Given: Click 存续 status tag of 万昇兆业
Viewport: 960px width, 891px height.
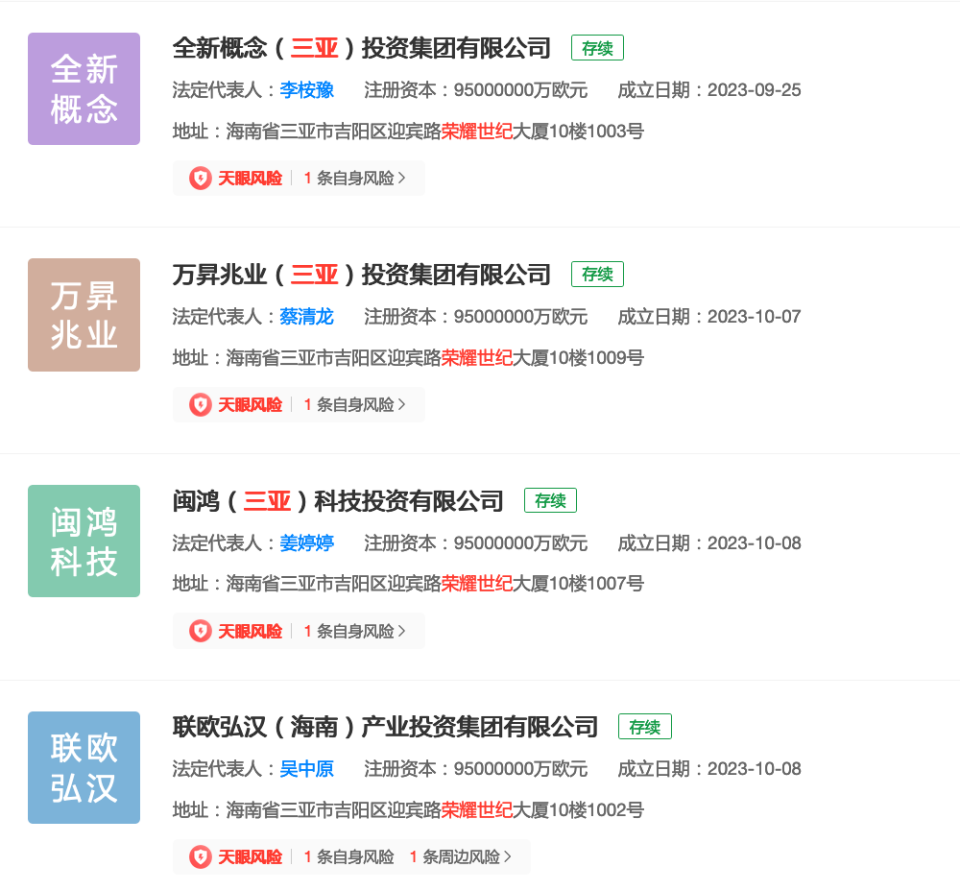Looking at the screenshot, I should pyautogui.click(x=598, y=274).
